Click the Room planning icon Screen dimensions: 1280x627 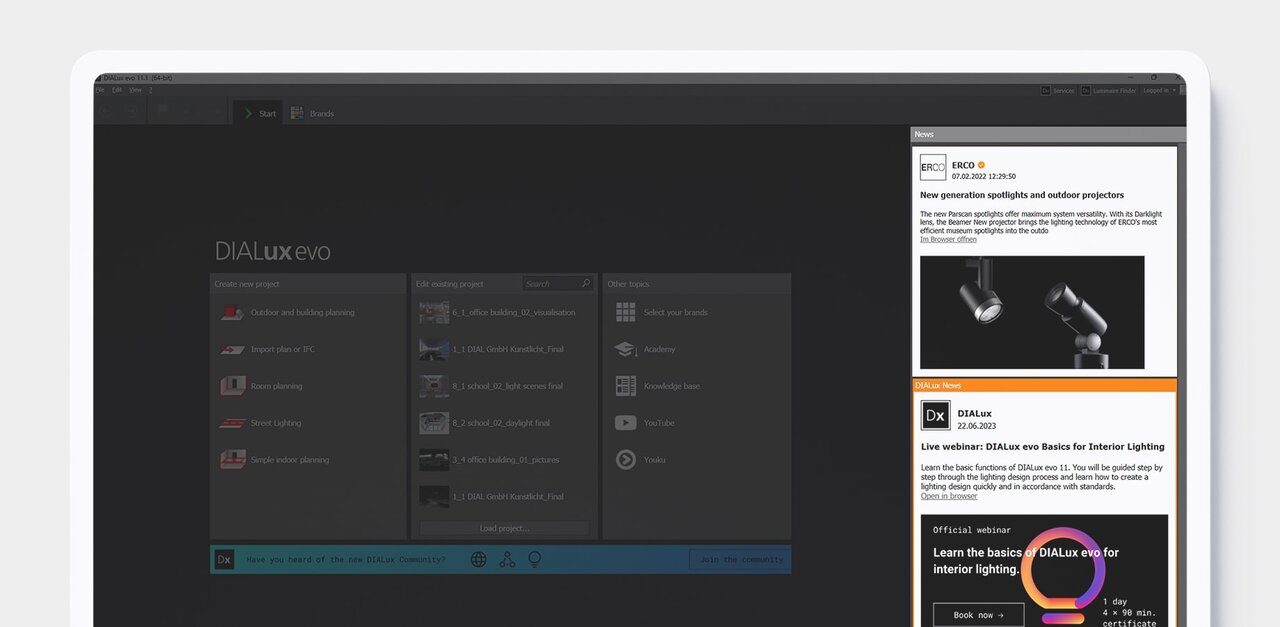[233, 386]
